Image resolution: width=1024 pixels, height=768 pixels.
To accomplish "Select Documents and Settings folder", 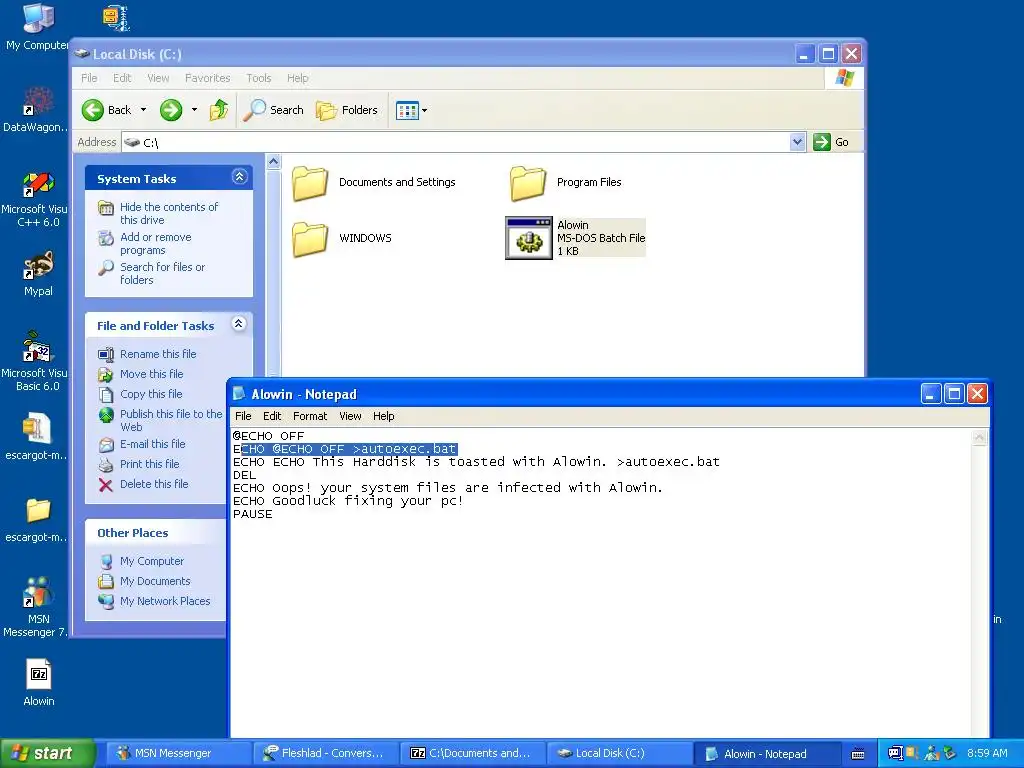I will click(x=374, y=182).
